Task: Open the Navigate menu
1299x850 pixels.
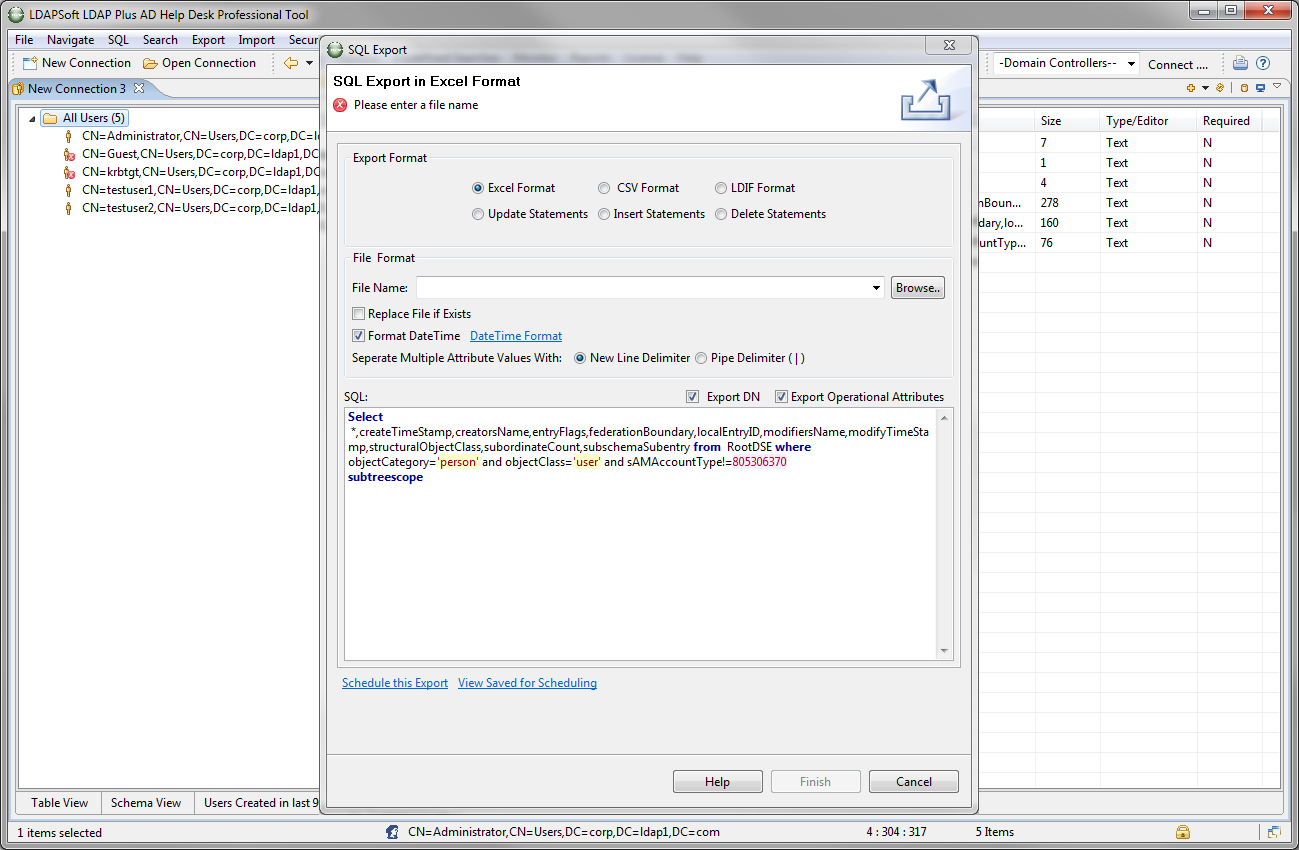Action: [x=70, y=40]
